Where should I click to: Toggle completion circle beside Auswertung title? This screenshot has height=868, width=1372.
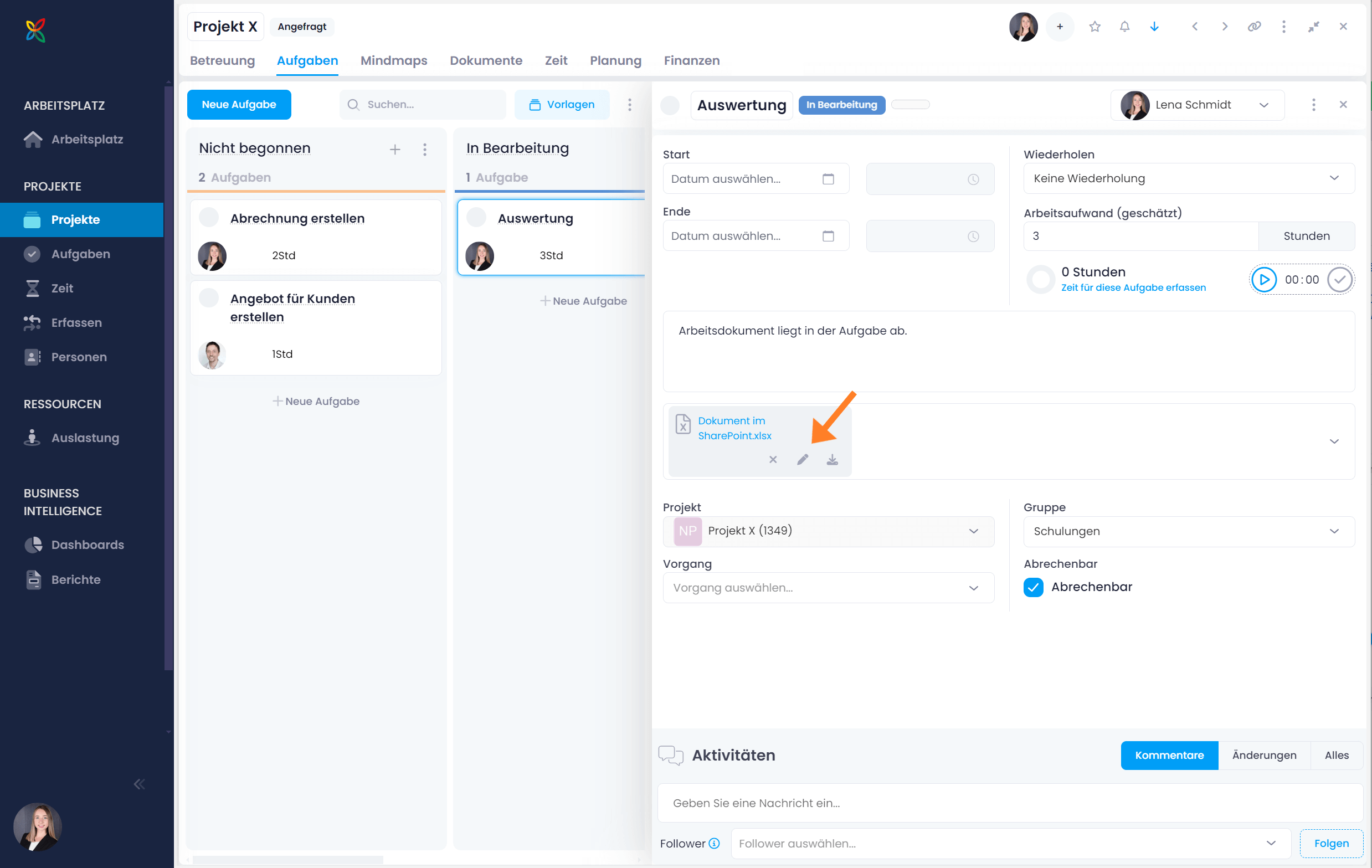670,105
